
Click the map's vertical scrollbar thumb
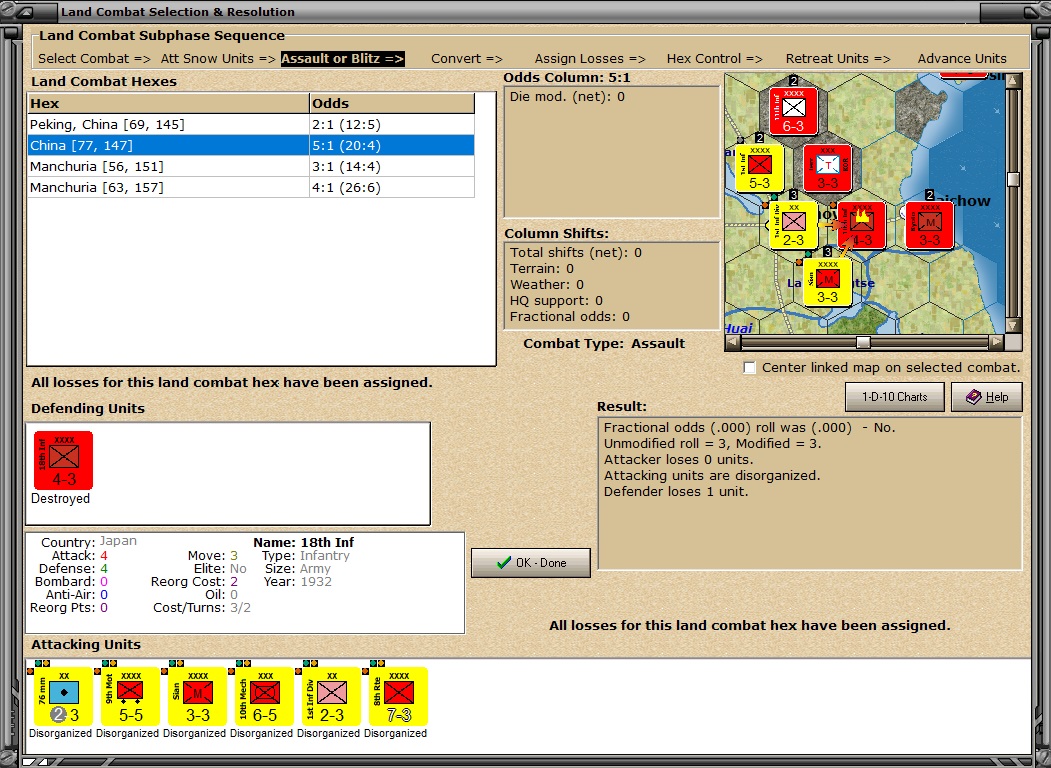coord(1013,179)
